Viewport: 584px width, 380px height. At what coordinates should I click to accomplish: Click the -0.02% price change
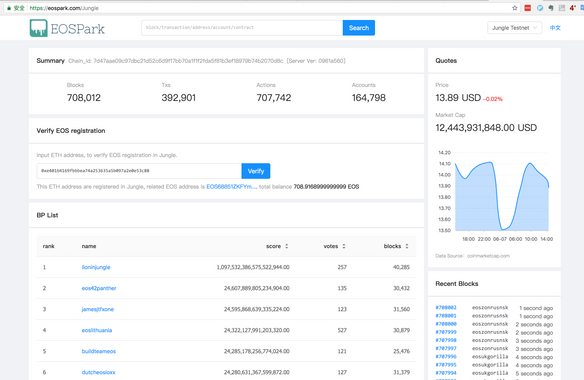[x=493, y=99]
